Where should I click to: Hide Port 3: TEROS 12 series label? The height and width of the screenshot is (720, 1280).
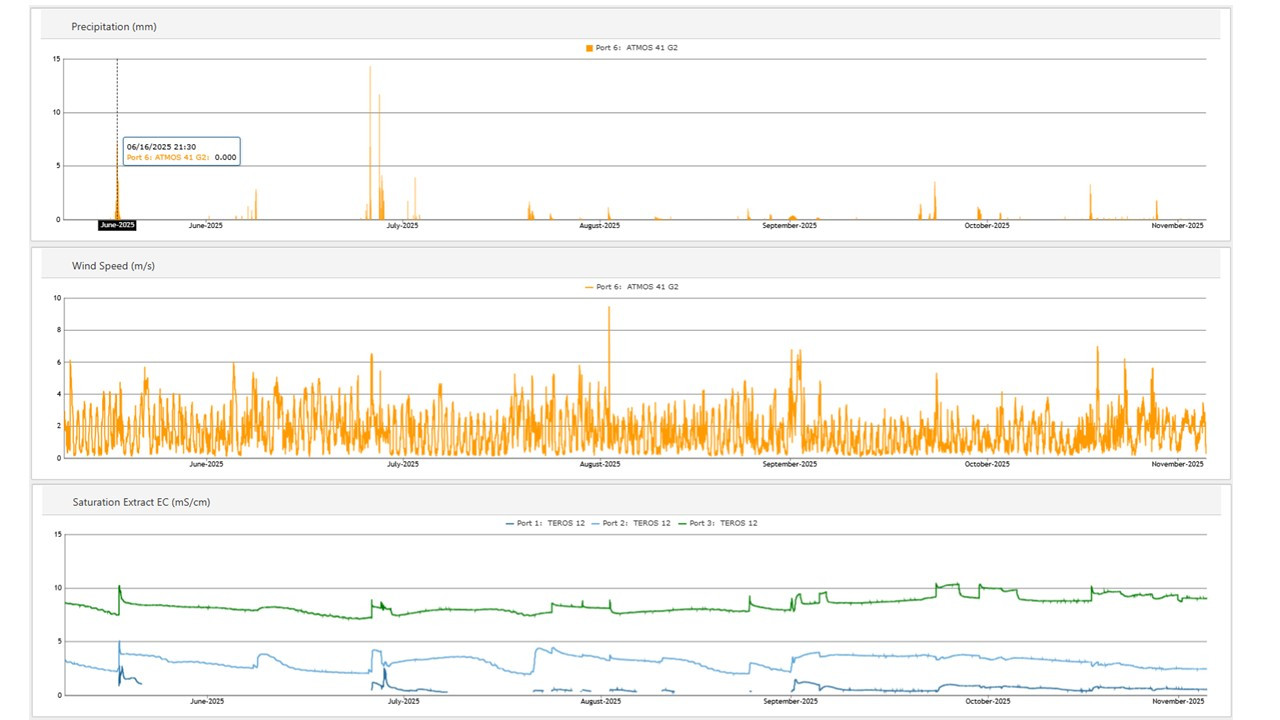[x=724, y=523]
